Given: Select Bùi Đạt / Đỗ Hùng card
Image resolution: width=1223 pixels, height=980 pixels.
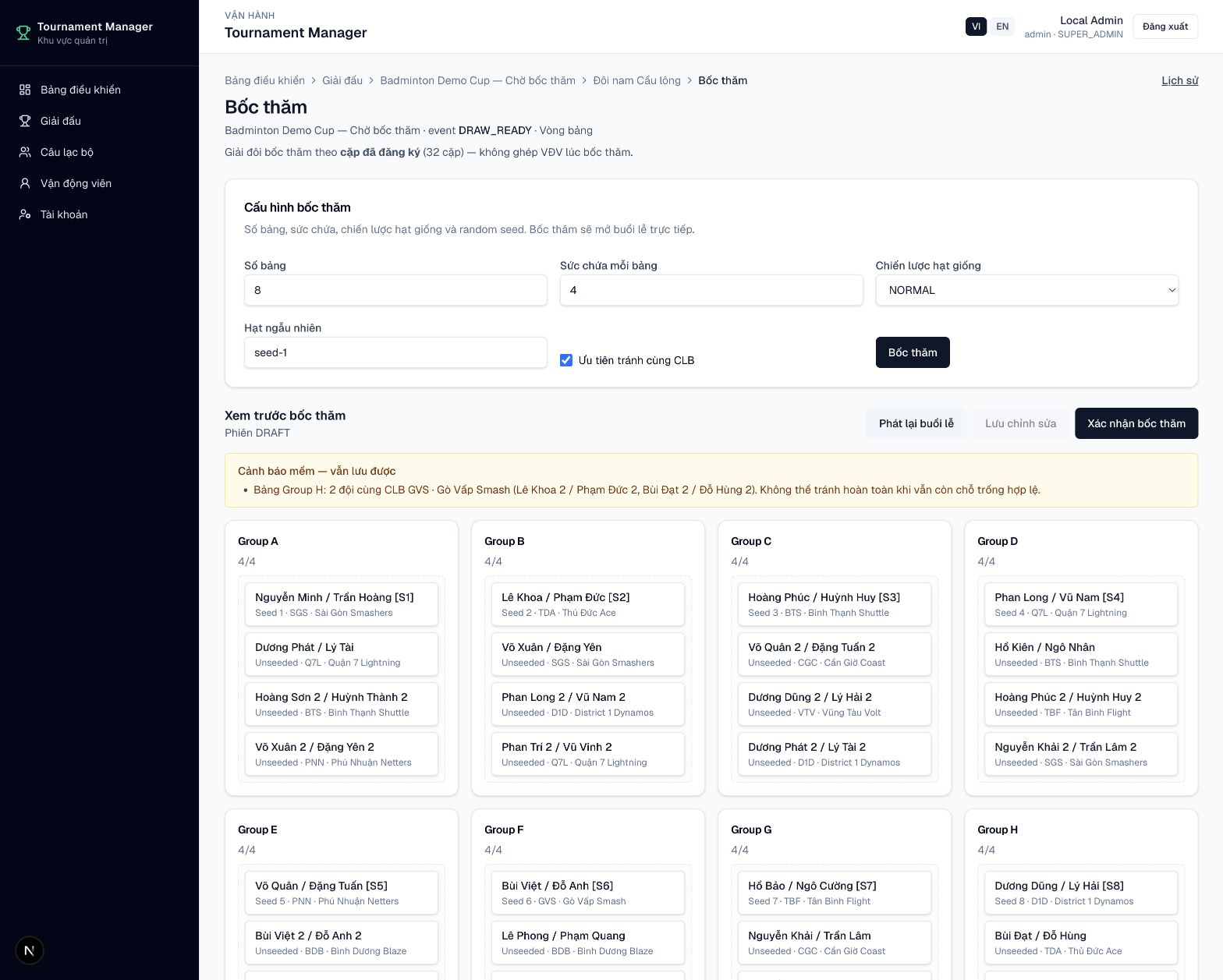Looking at the screenshot, I should click(1081, 943).
